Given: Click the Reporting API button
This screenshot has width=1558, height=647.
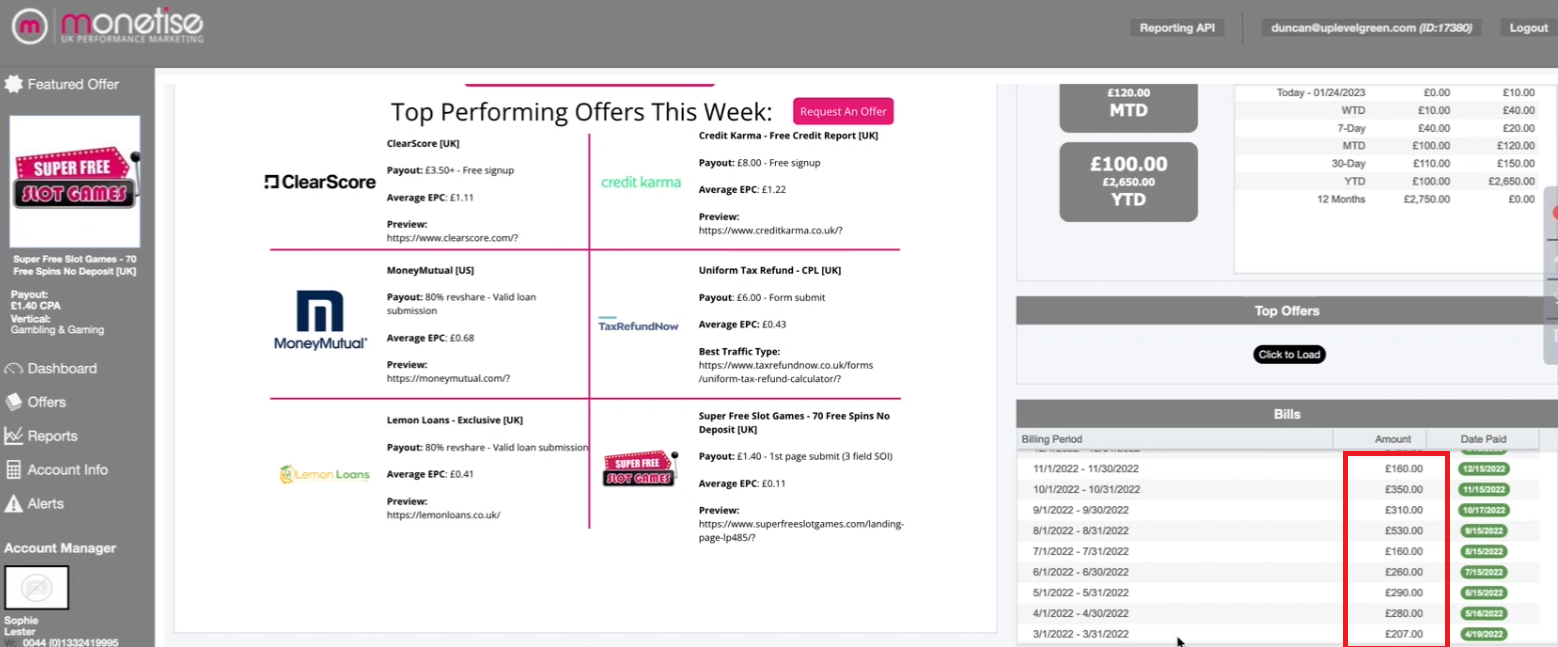Looking at the screenshot, I should 1177,28.
